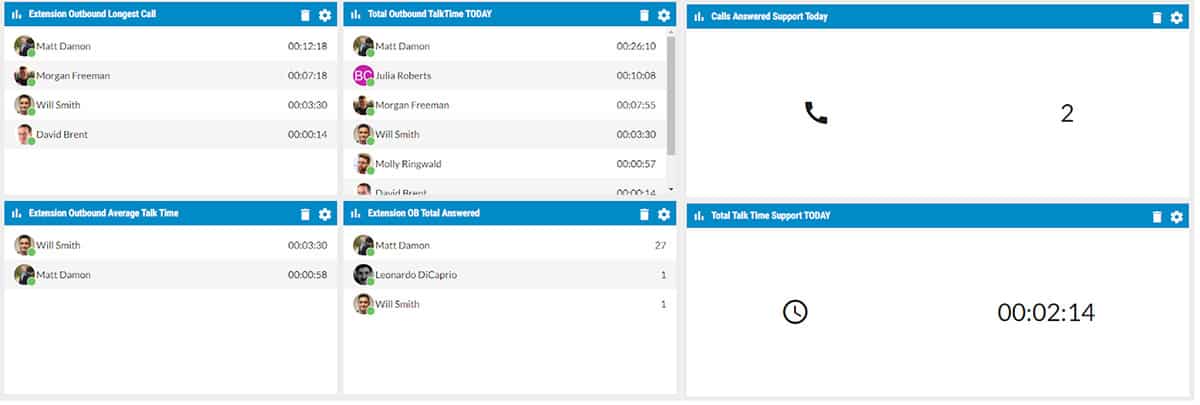Select Morgan Freeman in Outbound Longest Call
Image resolution: width=1200 pixels, height=405 pixels.
(x=72, y=76)
